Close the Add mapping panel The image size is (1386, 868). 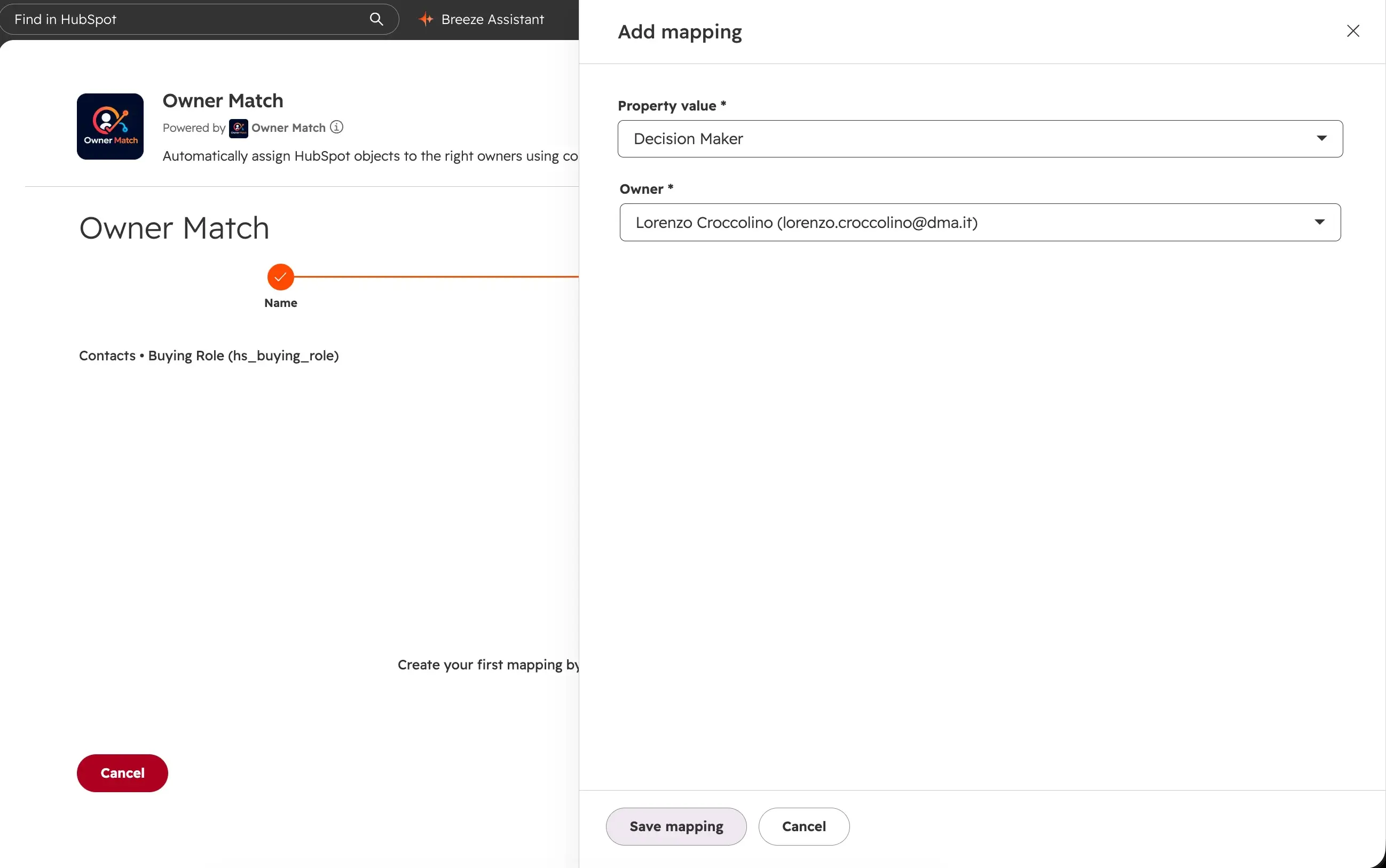(1353, 31)
